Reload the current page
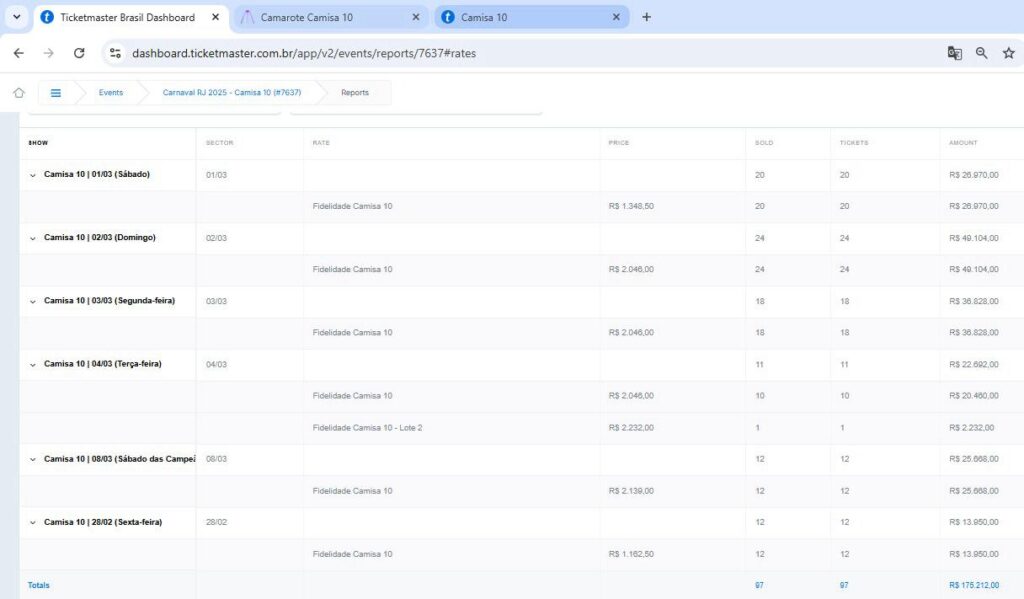The width and height of the screenshot is (1024, 599). coord(79,53)
